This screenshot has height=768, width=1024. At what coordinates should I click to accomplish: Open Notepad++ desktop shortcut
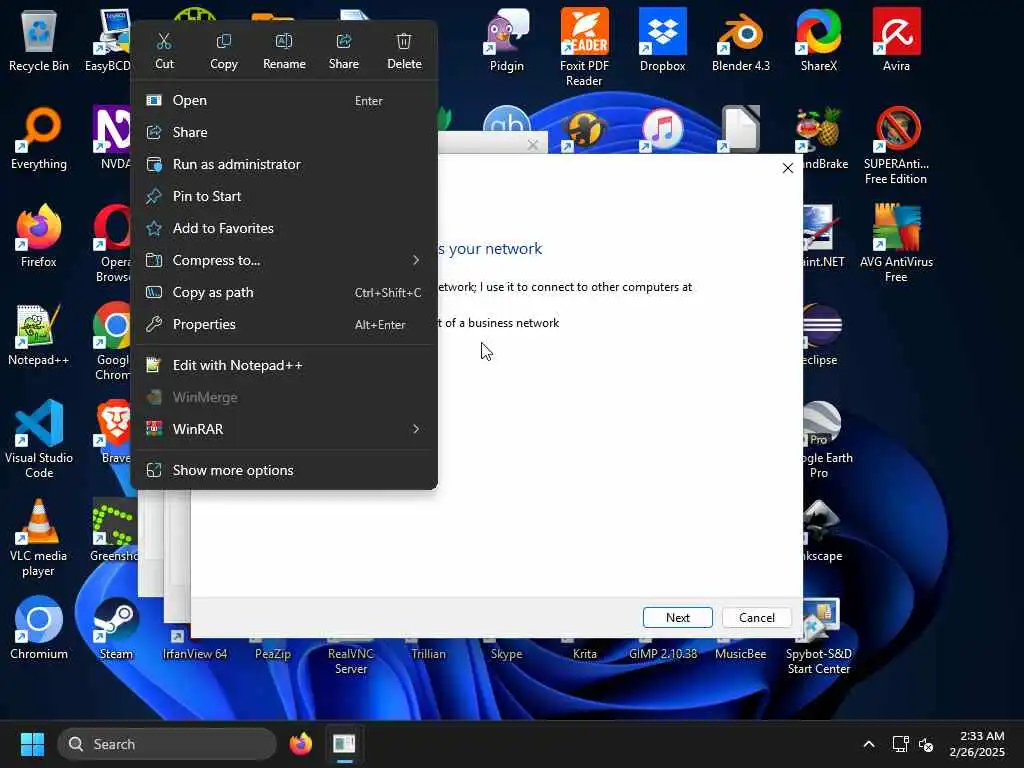[x=39, y=334]
